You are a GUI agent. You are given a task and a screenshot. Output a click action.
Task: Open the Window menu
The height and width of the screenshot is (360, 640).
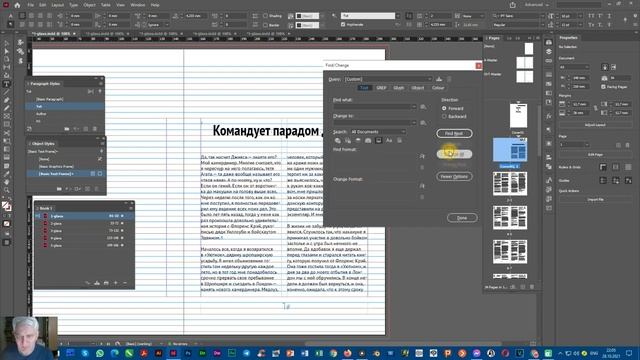coord(138,5)
